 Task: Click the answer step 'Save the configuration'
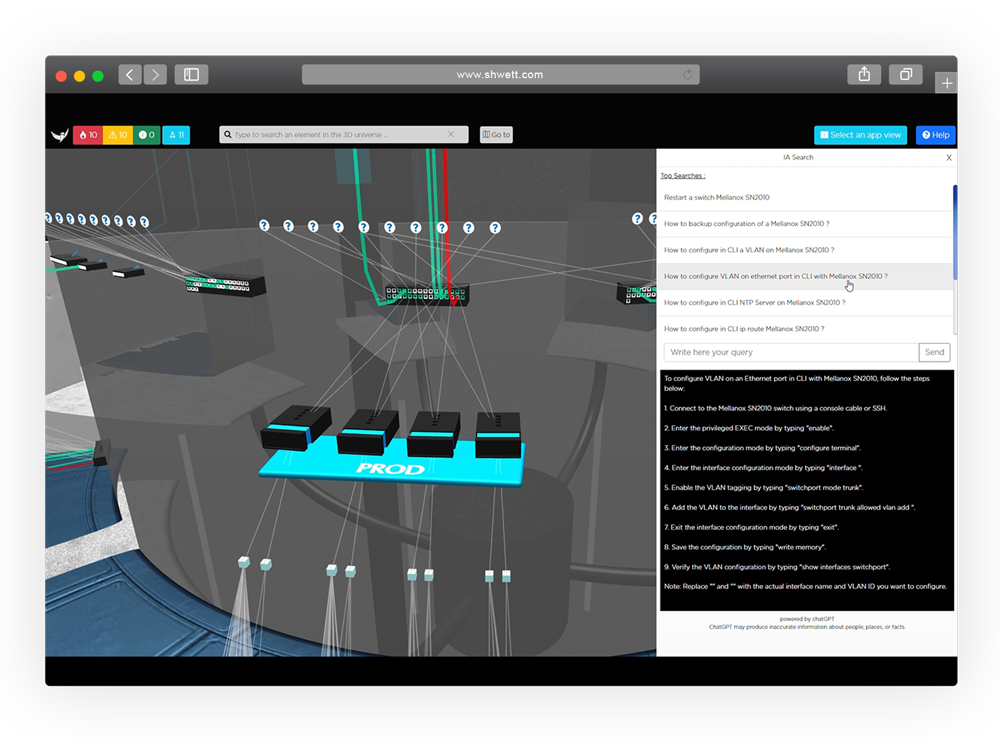(745, 547)
